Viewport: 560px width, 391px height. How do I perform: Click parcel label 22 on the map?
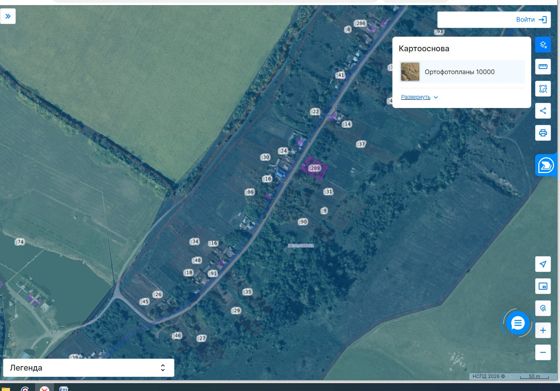(x=315, y=112)
